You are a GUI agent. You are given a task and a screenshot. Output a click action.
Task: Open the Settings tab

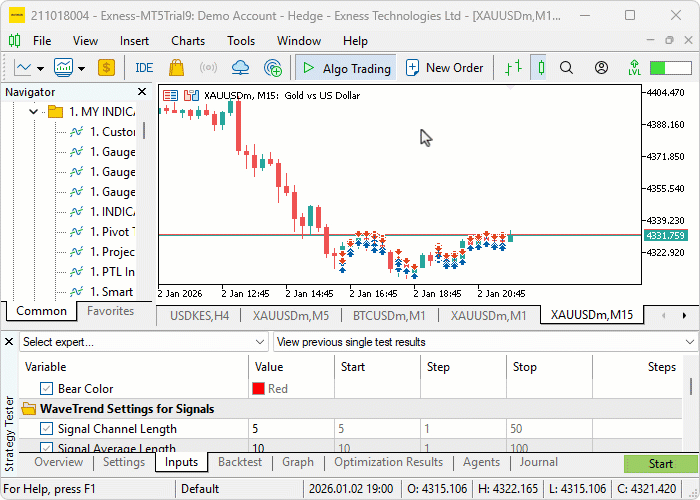(x=124, y=462)
